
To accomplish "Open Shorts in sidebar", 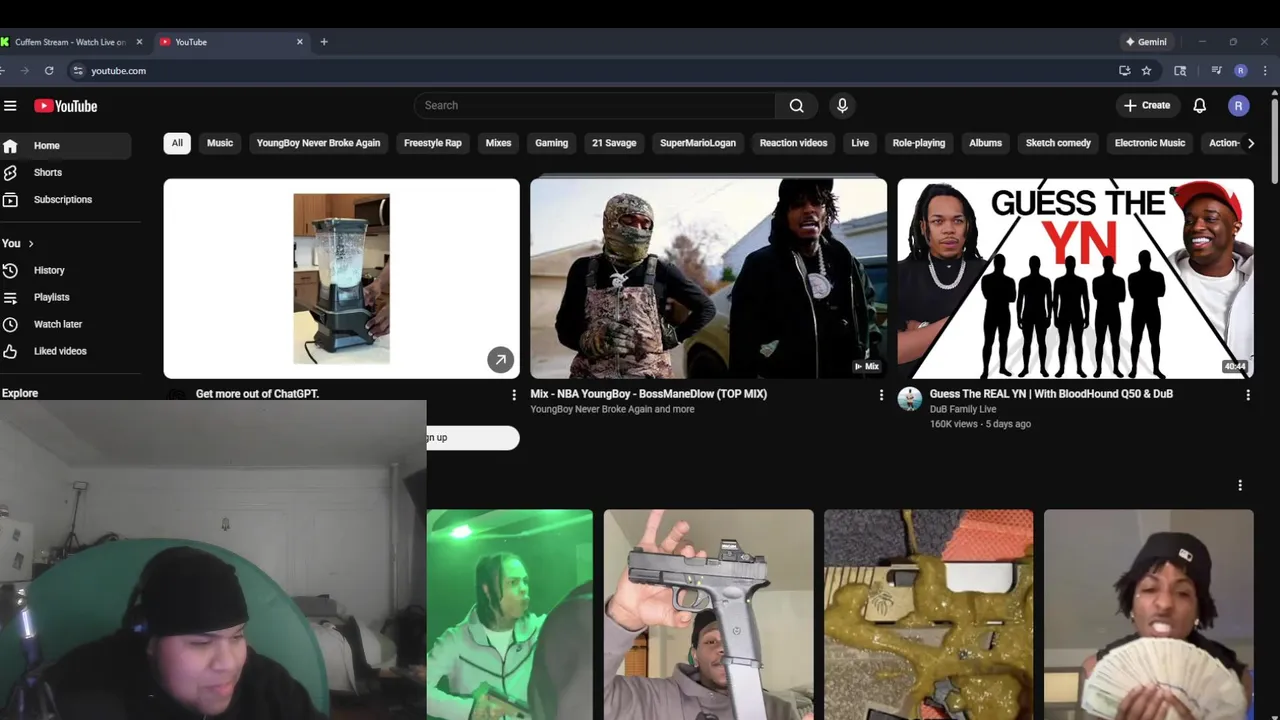I will 65,172.
